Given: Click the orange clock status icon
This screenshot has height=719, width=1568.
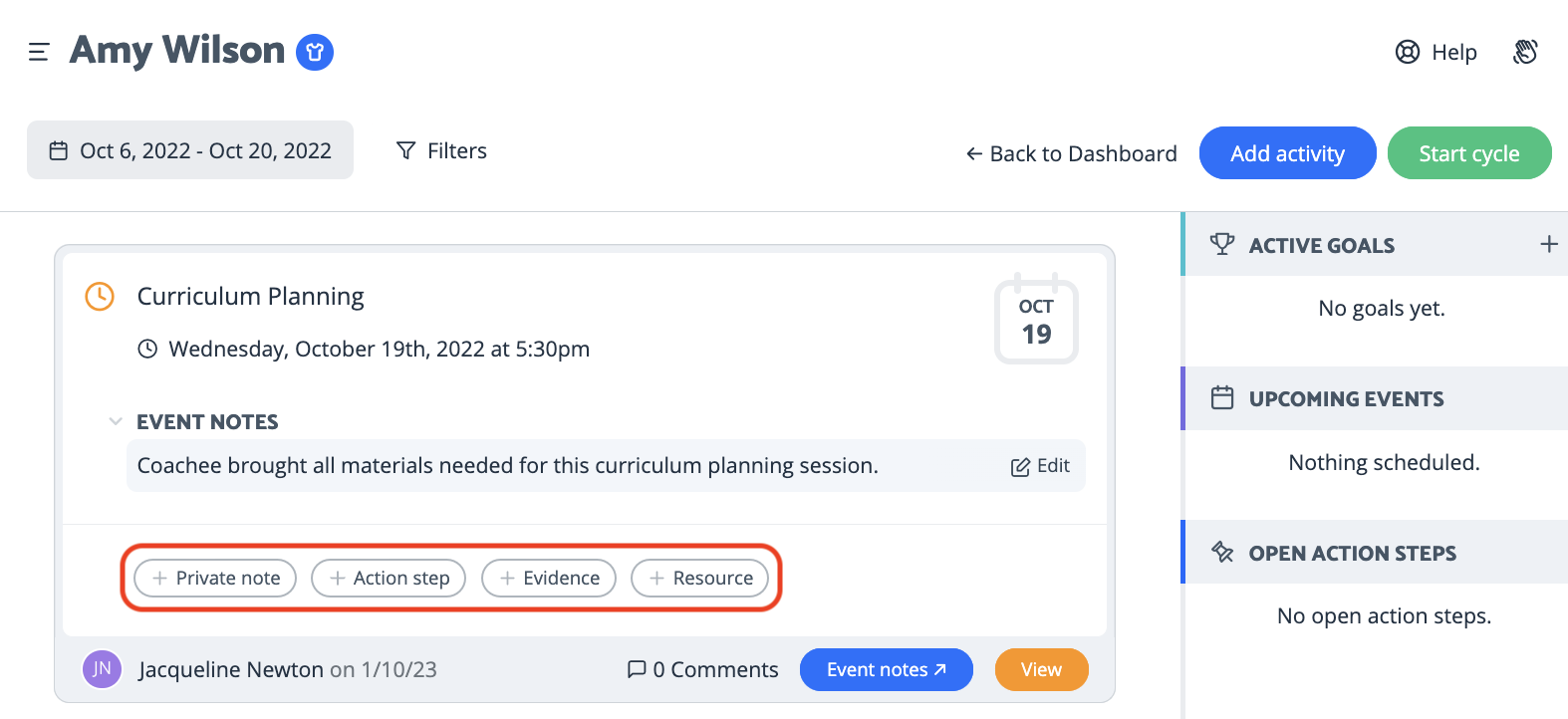Looking at the screenshot, I should pyautogui.click(x=100, y=296).
